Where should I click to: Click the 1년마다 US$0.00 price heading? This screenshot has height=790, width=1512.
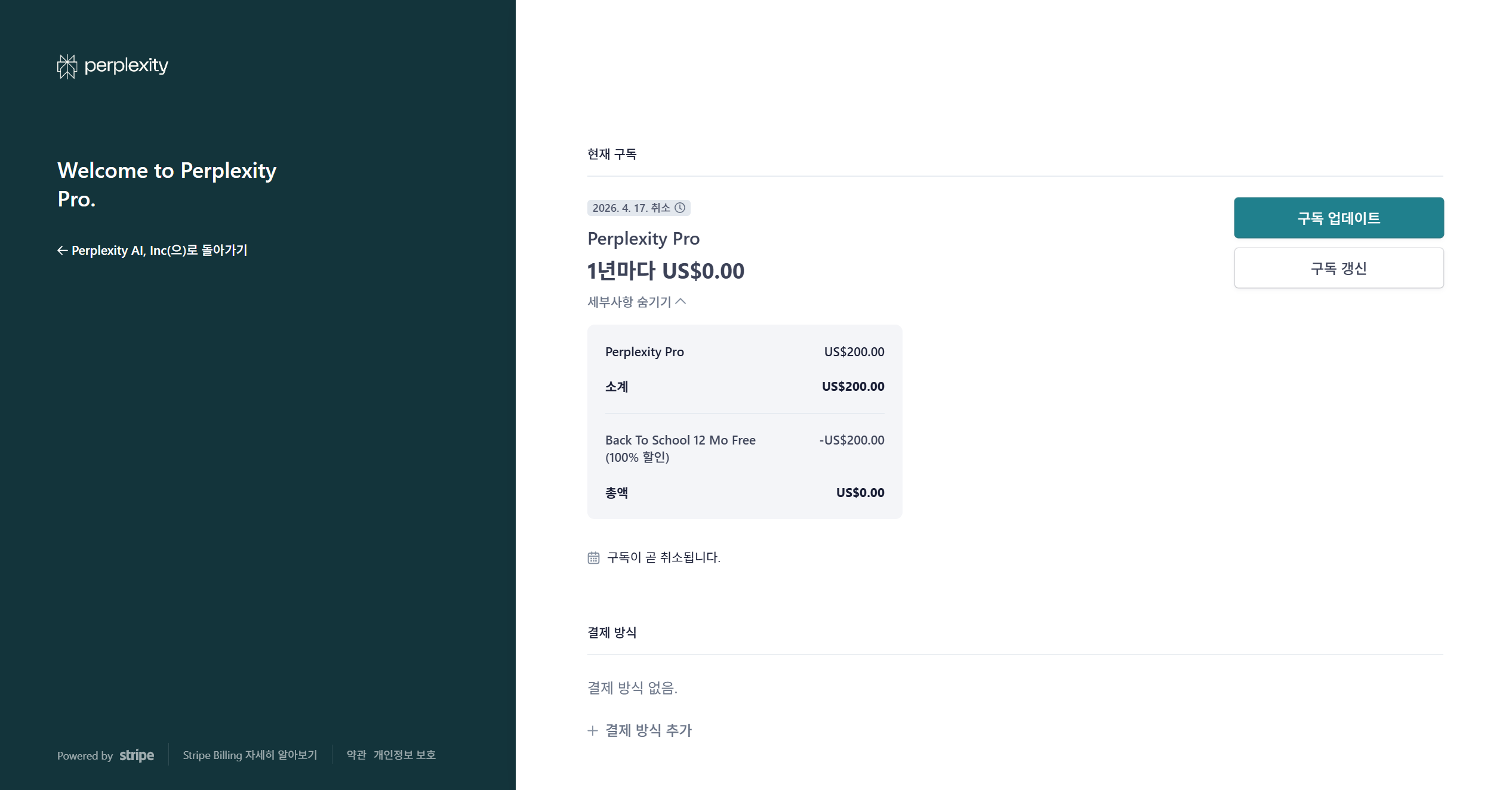666,271
